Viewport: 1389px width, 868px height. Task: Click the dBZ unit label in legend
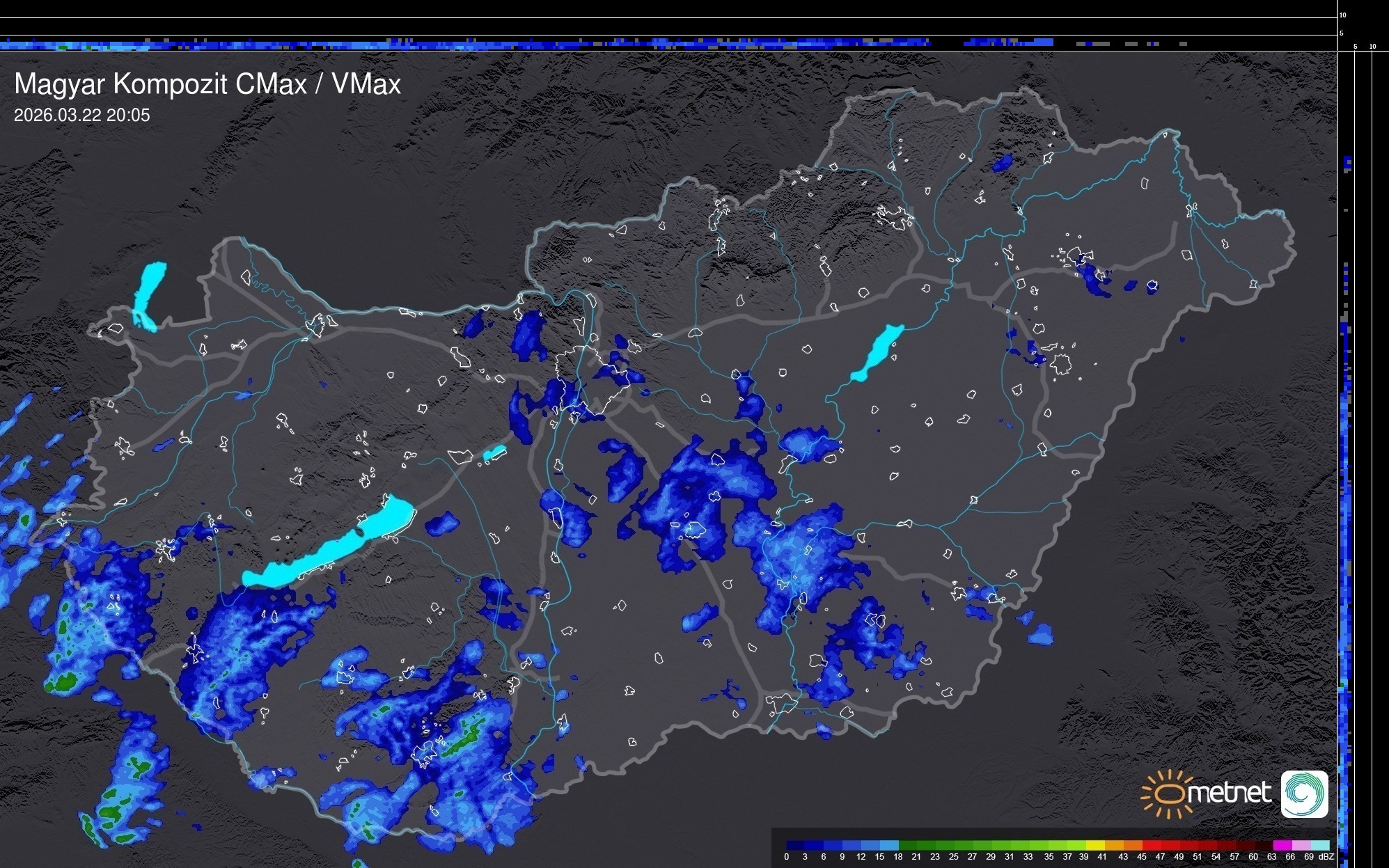tap(1326, 857)
